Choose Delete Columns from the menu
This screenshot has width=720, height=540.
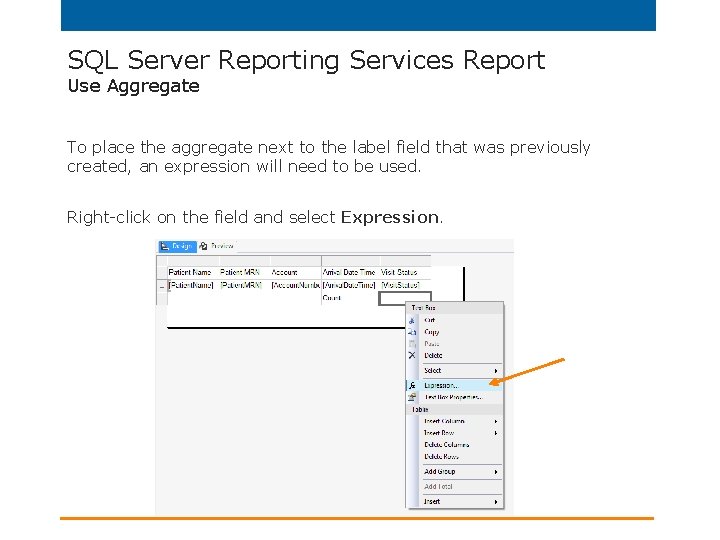tap(455, 444)
